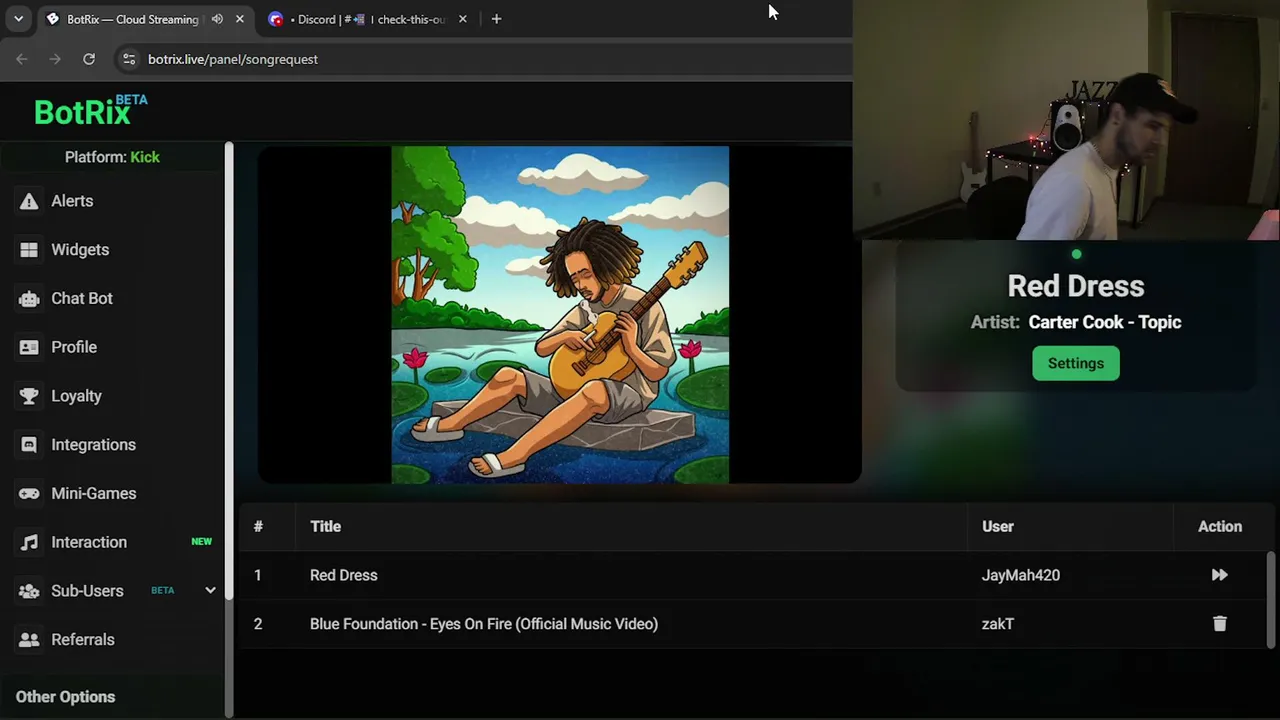Image resolution: width=1280 pixels, height=720 pixels.
Task: Click the Platform: Kick label
Action: [112, 157]
